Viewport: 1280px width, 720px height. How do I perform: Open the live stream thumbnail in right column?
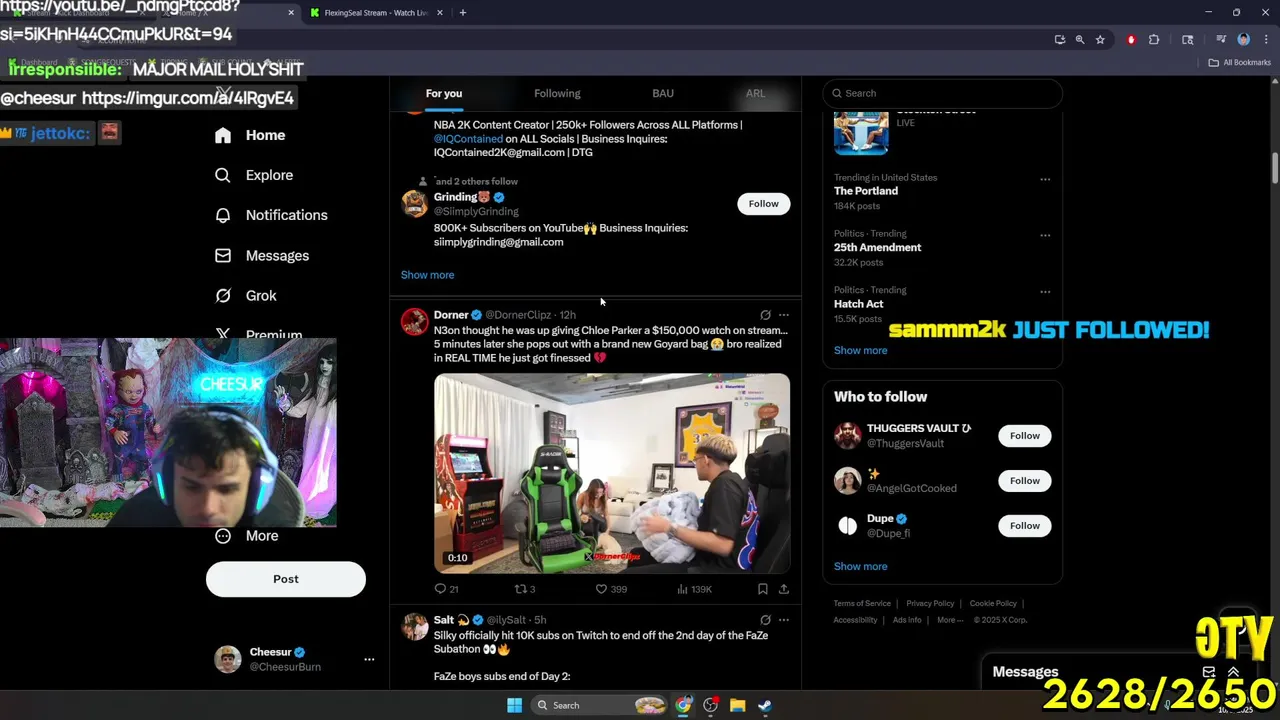(861, 133)
